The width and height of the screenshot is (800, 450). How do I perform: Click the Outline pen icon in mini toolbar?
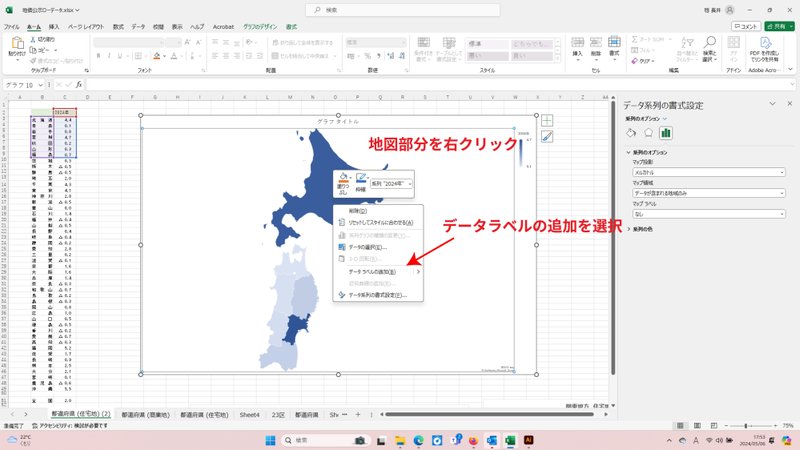click(x=361, y=177)
